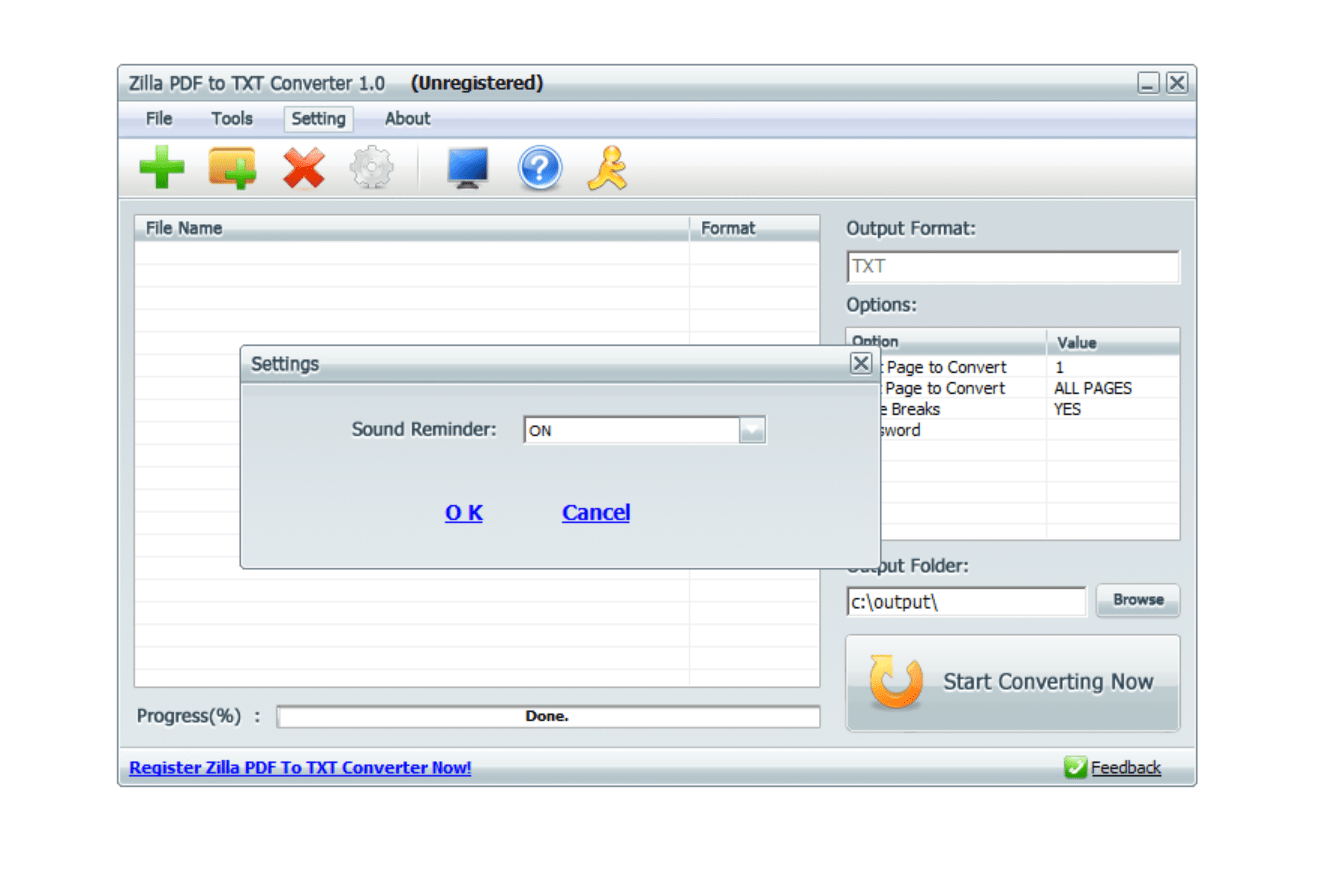The height and width of the screenshot is (879, 1324).
Task: Click the File Name column header
Action: click(411, 228)
